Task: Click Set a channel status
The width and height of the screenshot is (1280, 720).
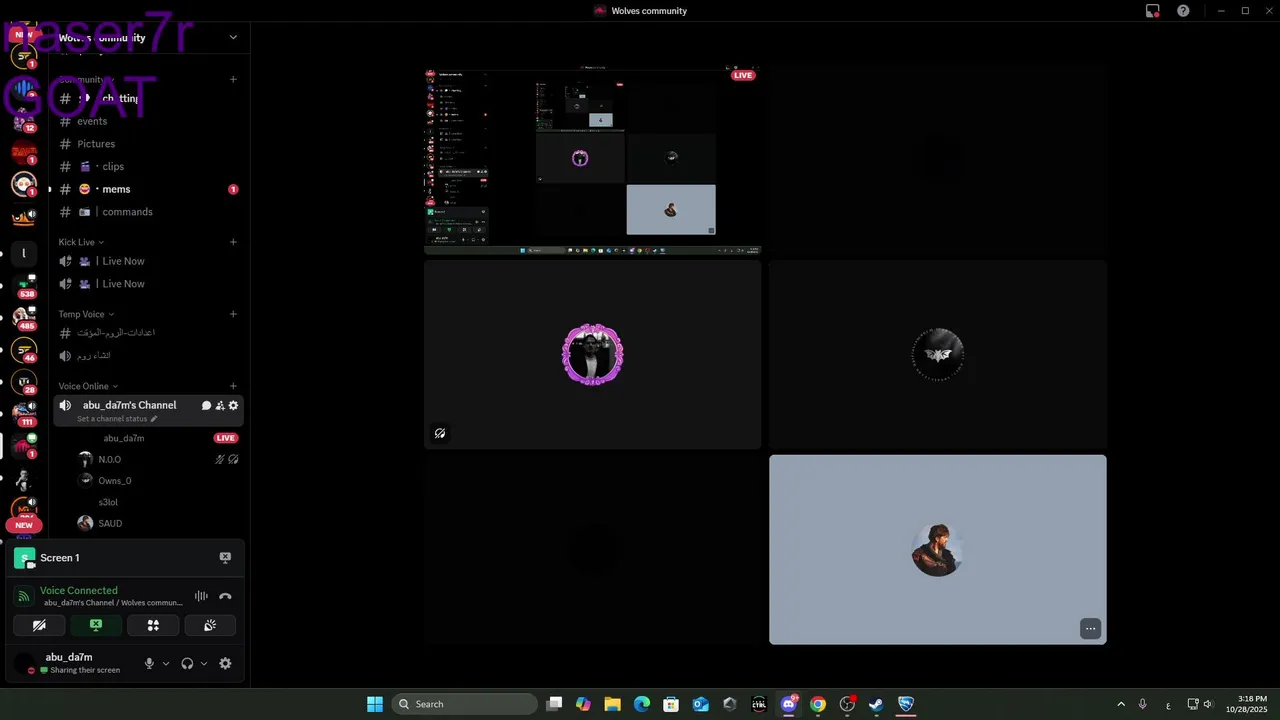Action: (x=112, y=419)
